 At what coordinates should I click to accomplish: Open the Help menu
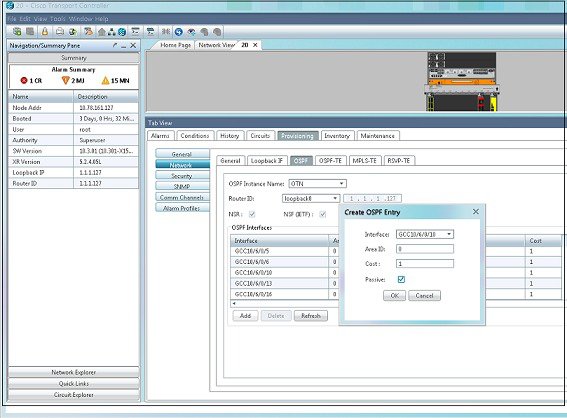(102, 19)
